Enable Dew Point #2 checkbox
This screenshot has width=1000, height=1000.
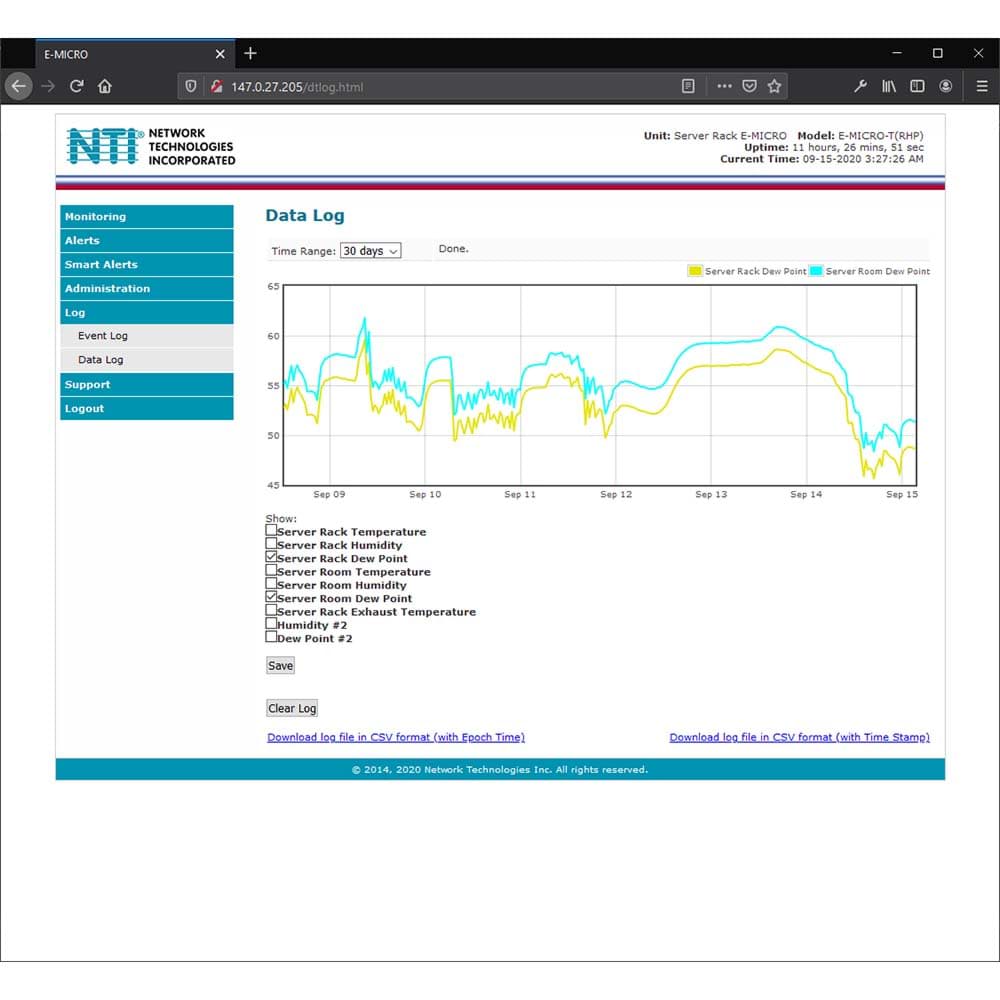271,637
